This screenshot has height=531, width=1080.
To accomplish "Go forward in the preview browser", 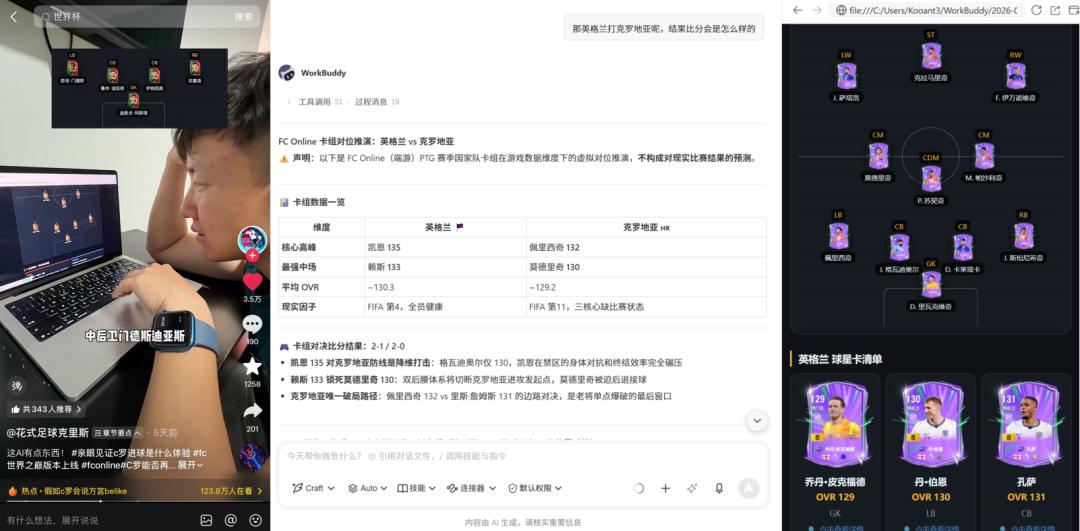I will coord(817,10).
